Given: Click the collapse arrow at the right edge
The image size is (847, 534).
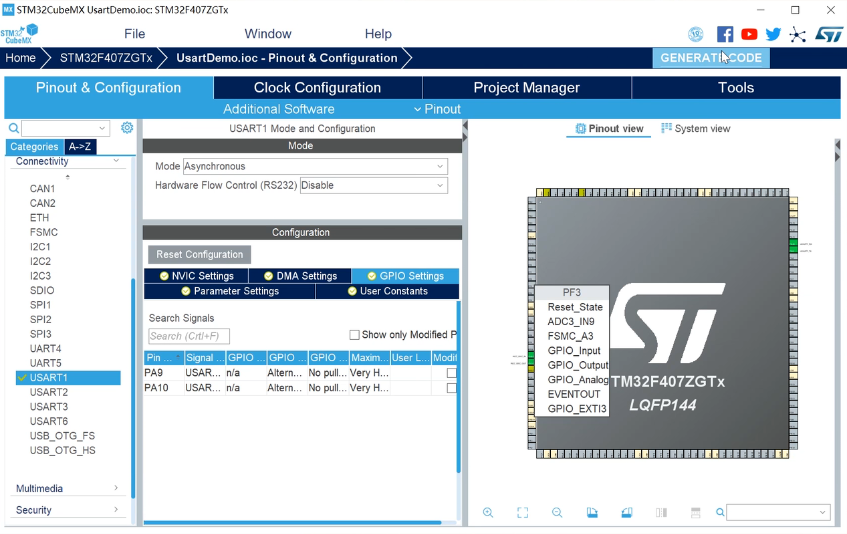Looking at the screenshot, I should click(838, 145).
